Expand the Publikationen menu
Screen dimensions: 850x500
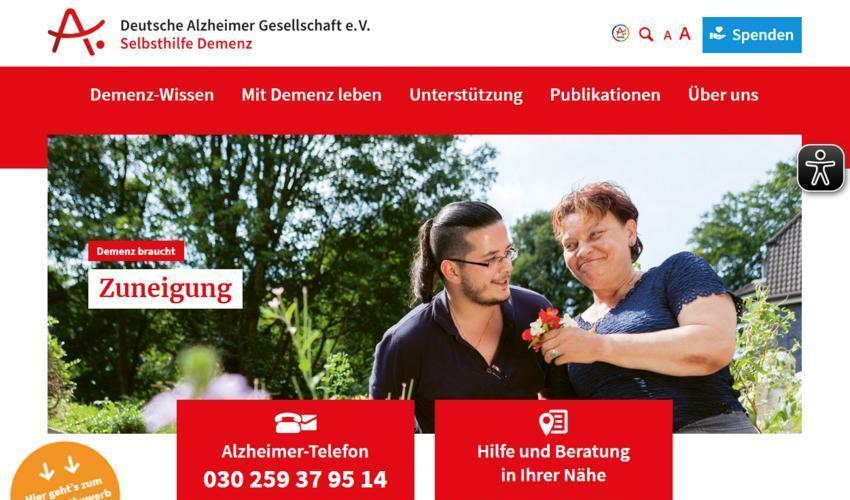605,95
